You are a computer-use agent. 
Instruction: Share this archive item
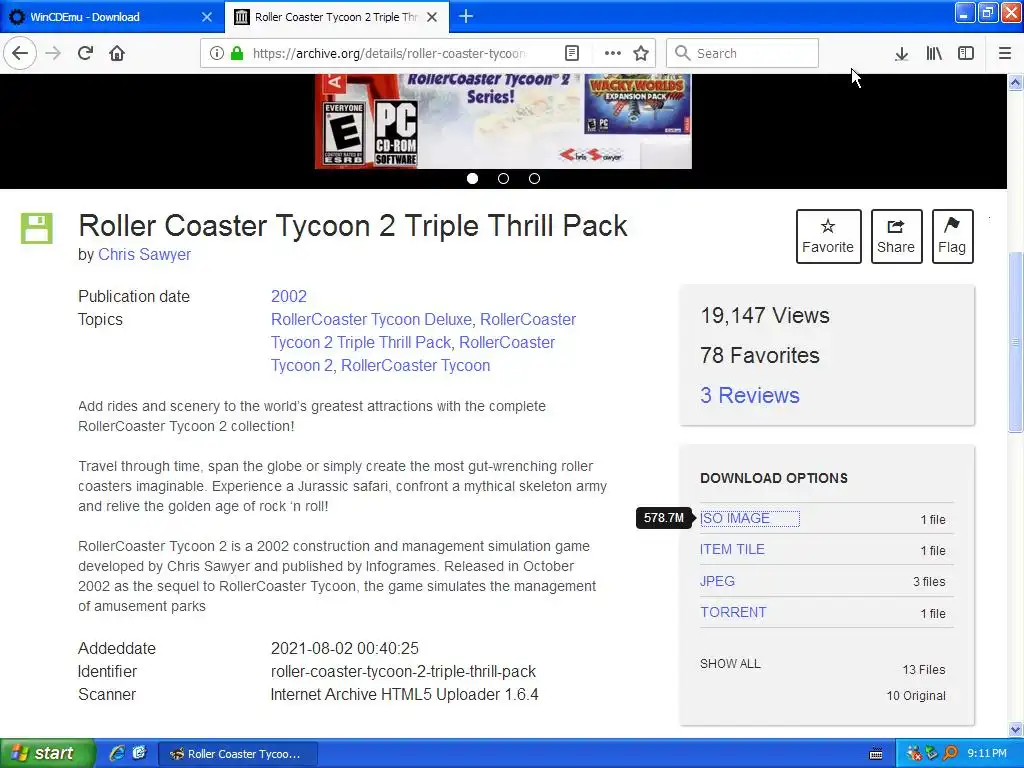pos(896,236)
